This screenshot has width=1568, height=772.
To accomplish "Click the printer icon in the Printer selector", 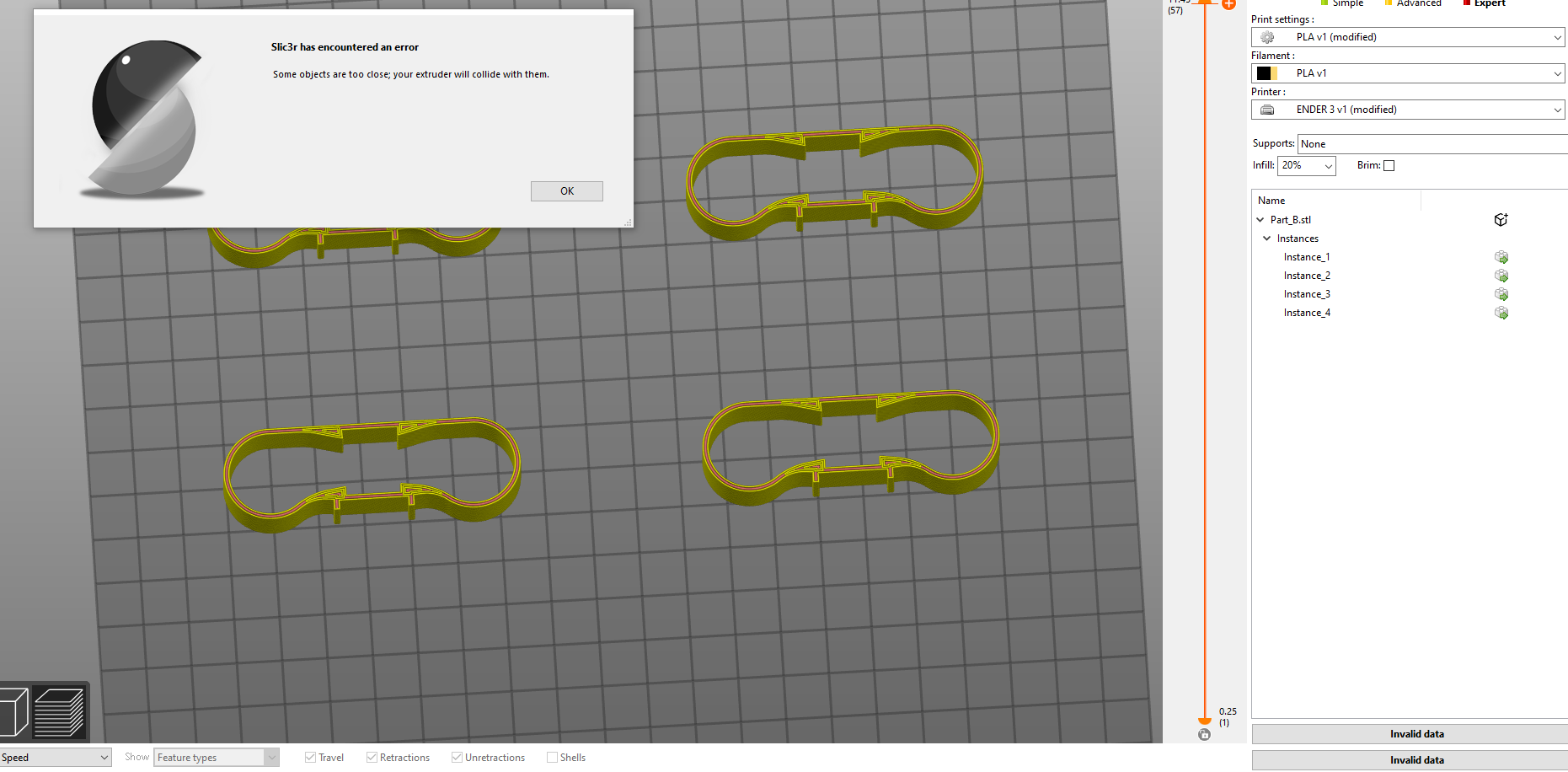I will (x=1266, y=110).
